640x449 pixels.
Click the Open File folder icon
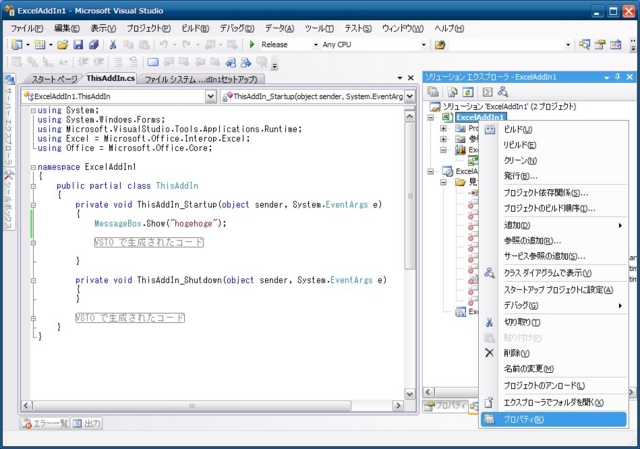click(x=62, y=44)
